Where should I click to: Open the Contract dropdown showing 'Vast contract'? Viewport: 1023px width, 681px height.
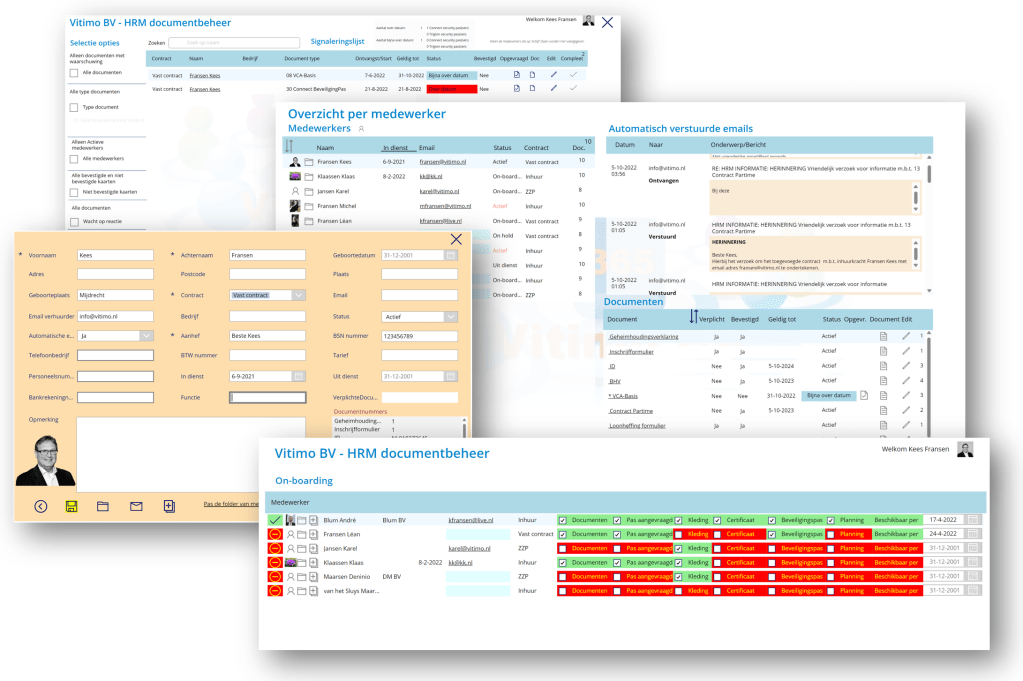pos(298,295)
